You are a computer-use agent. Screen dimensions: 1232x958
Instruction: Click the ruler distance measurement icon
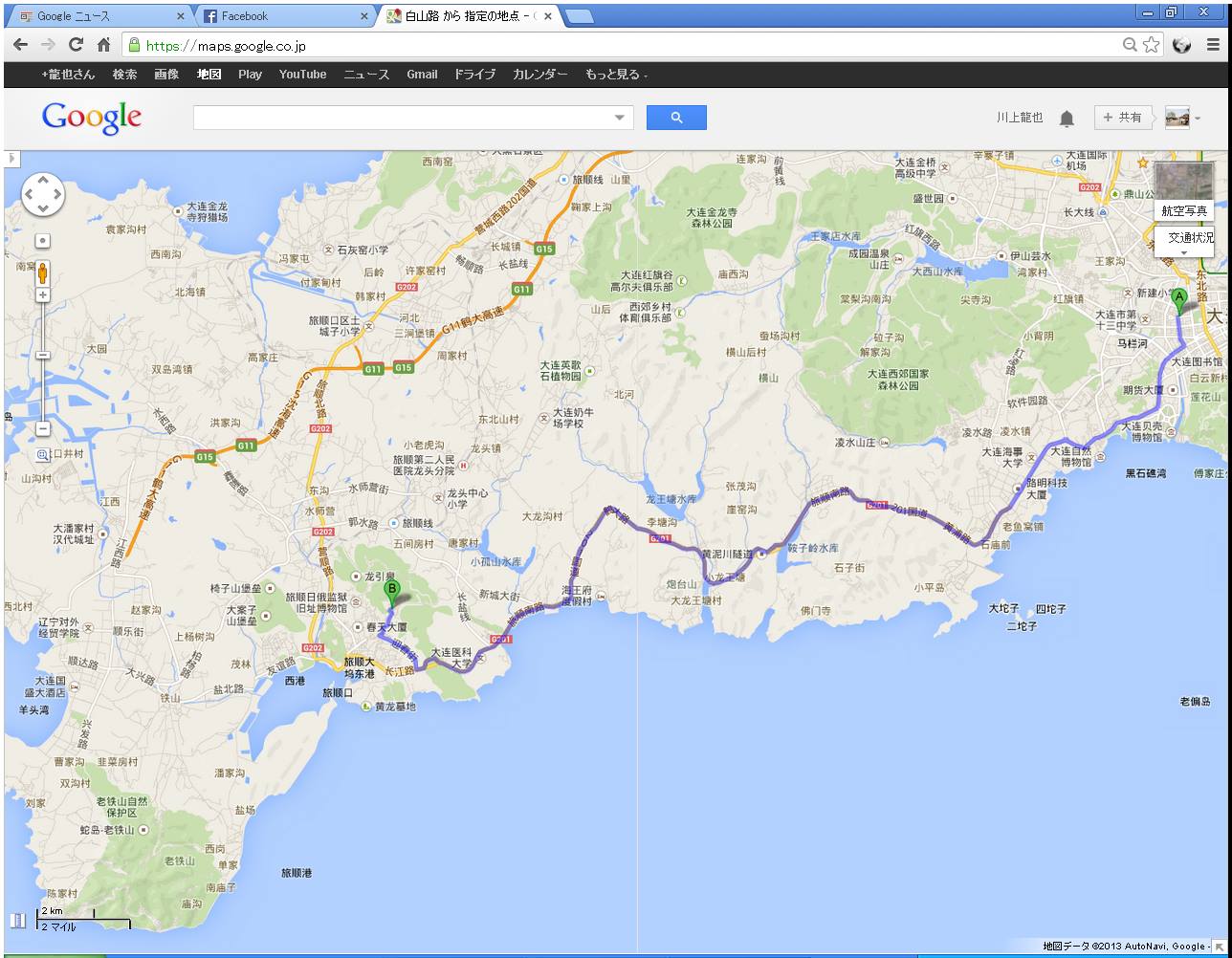pos(18,921)
